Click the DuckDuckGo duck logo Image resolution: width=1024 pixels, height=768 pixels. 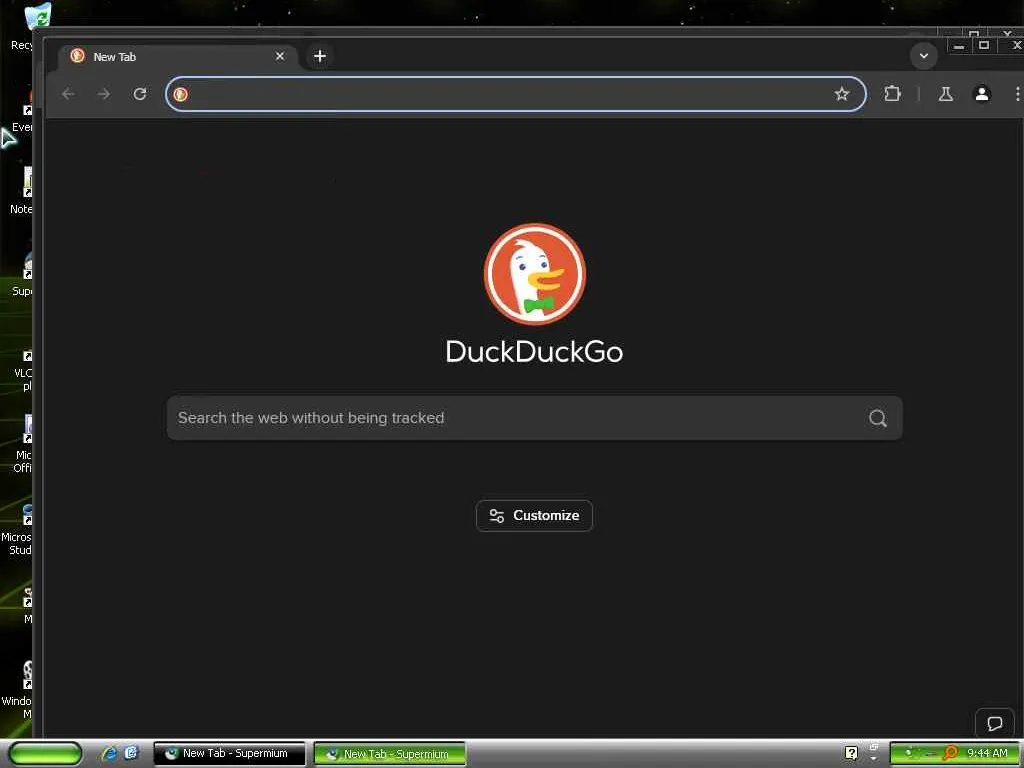point(535,274)
